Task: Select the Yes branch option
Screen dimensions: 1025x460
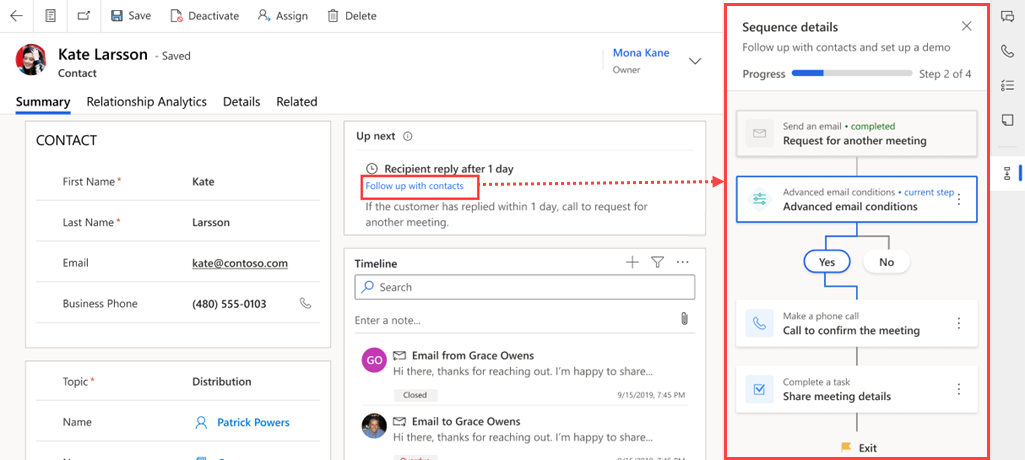Action: point(827,262)
